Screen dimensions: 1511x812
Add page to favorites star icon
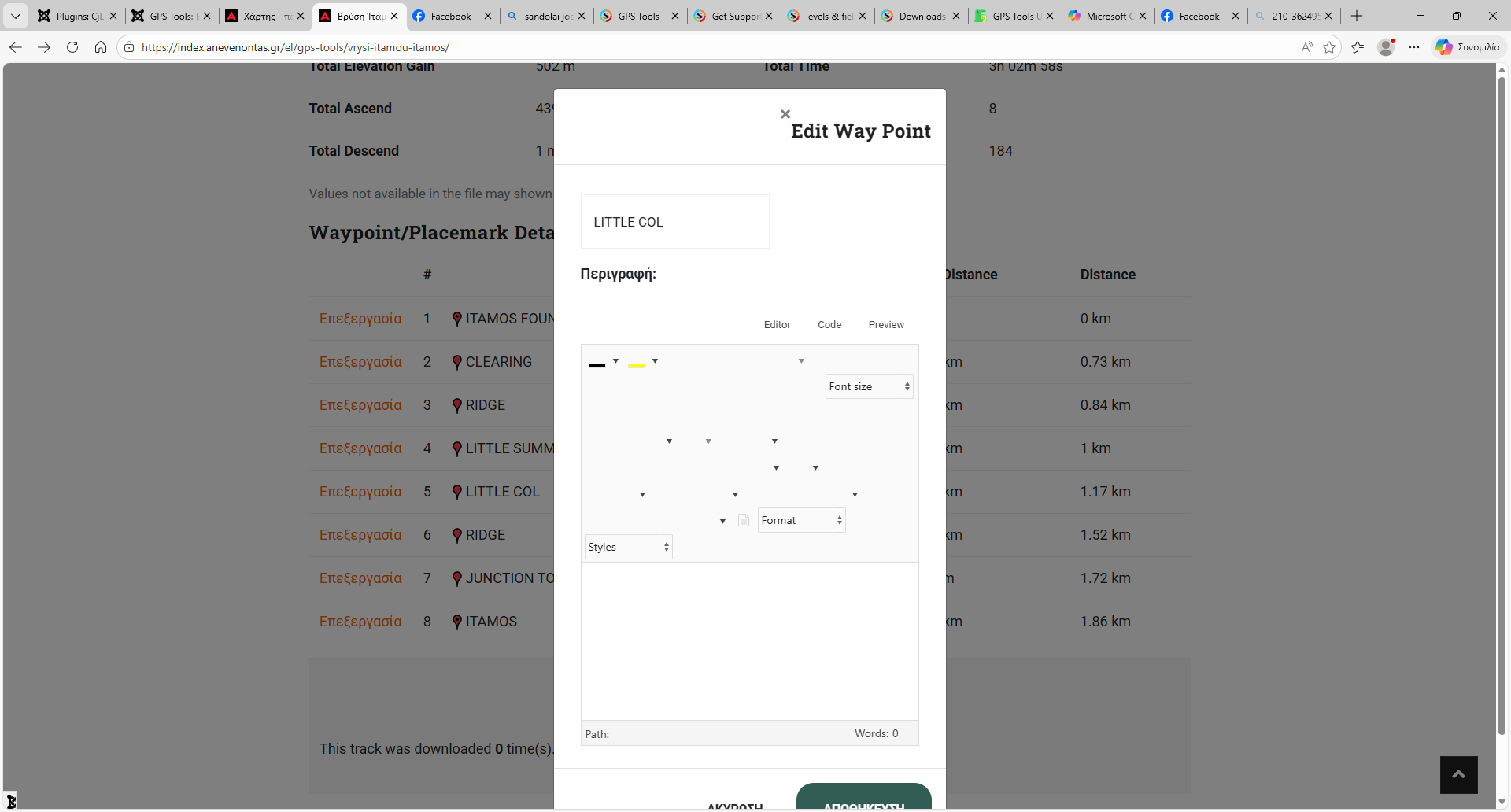(x=1329, y=47)
